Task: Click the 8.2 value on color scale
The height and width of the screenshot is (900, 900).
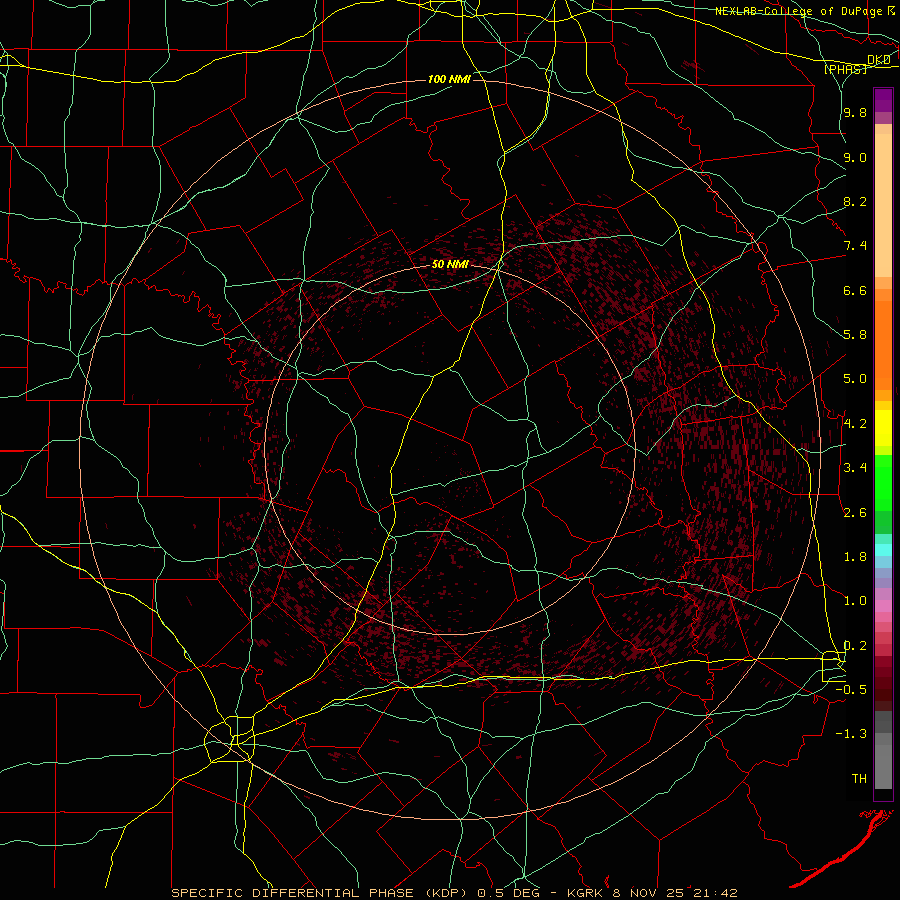Action: 855,201
